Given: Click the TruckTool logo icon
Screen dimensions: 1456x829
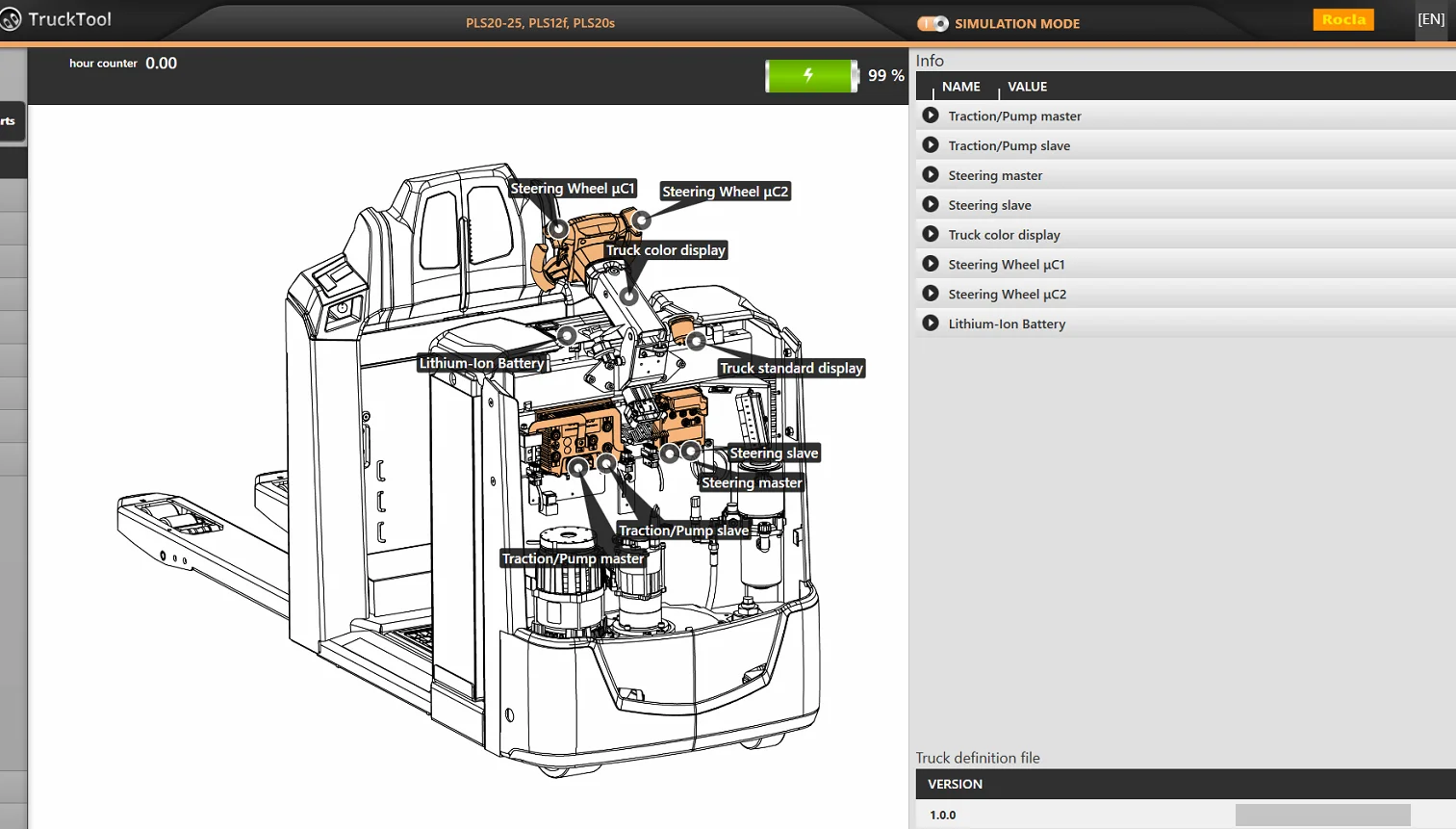Looking at the screenshot, I should coord(13,19).
